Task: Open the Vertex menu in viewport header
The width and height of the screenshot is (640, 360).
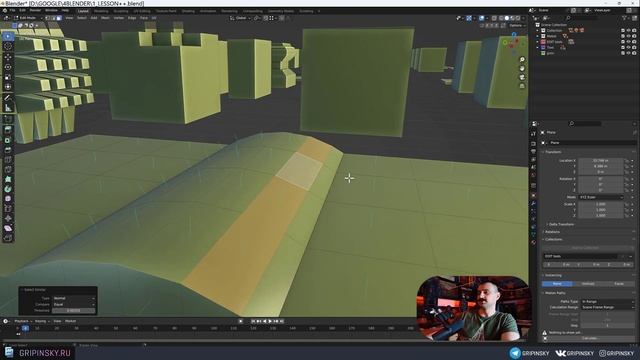Action: pos(119,18)
